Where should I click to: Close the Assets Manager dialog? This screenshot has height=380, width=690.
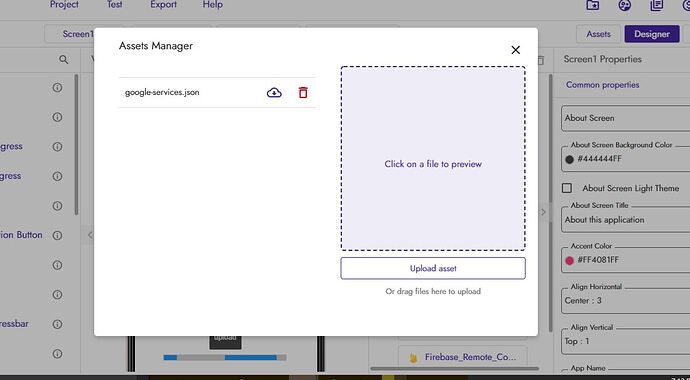click(x=515, y=50)
